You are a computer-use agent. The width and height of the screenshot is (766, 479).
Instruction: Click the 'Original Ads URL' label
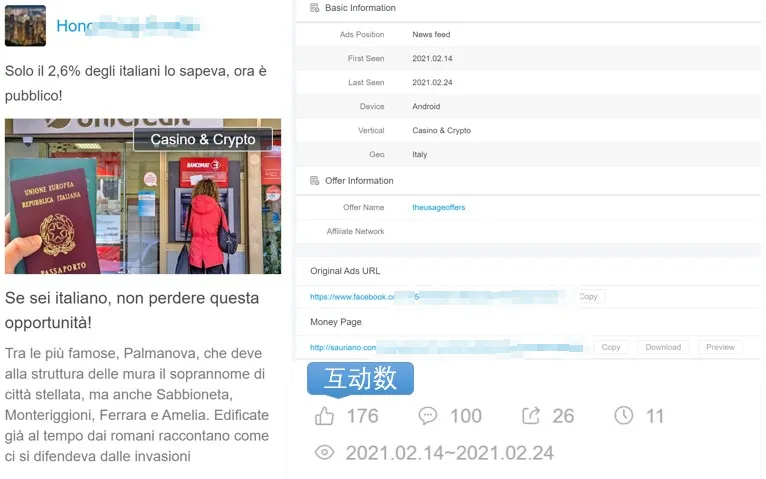pyautogui.click(x=345, y=271)
